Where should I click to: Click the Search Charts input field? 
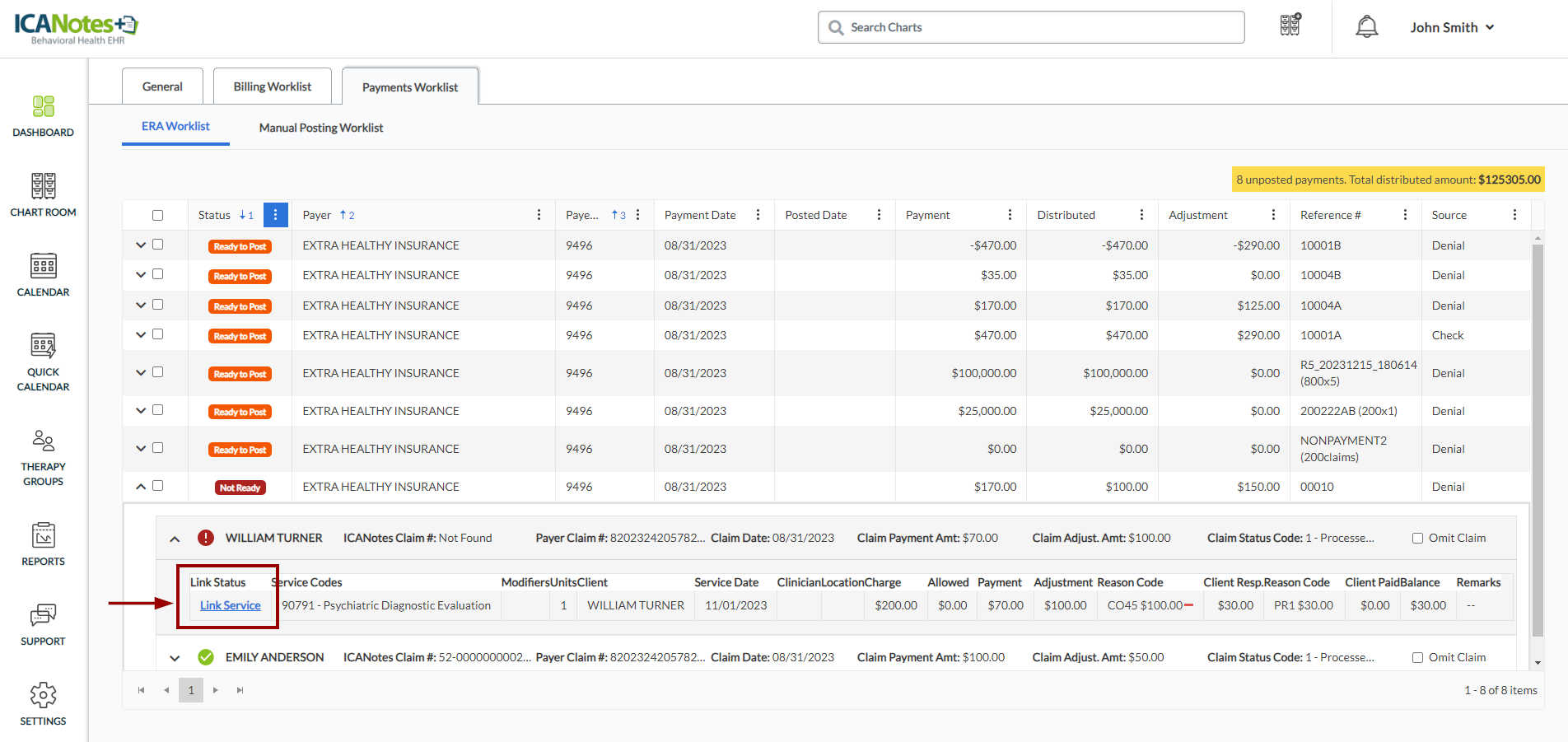[x=1031, y=27]
